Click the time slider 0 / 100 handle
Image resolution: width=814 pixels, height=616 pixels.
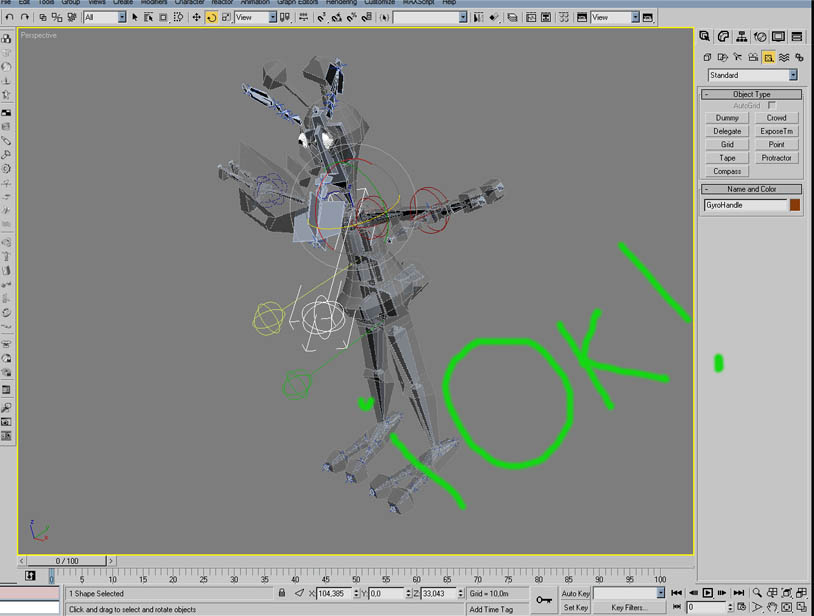click(x=66, y=561)
